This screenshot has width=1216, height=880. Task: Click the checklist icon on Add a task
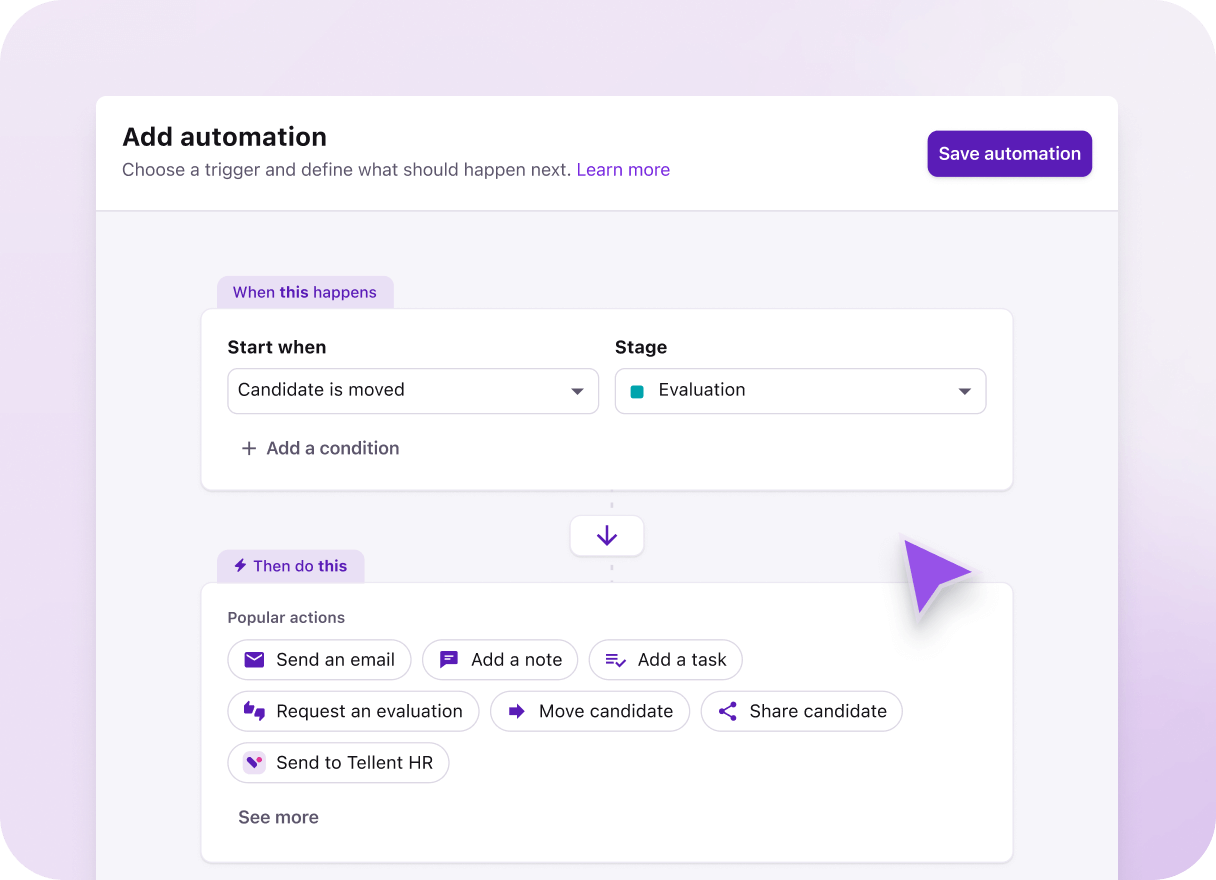coord(613,660)
